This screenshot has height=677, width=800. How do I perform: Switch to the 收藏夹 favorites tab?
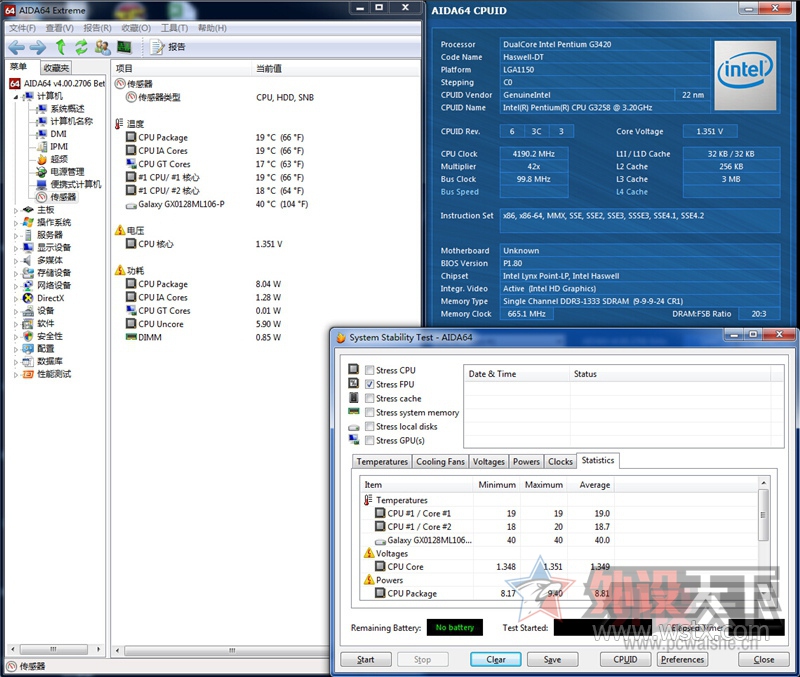tap(56, 68)
